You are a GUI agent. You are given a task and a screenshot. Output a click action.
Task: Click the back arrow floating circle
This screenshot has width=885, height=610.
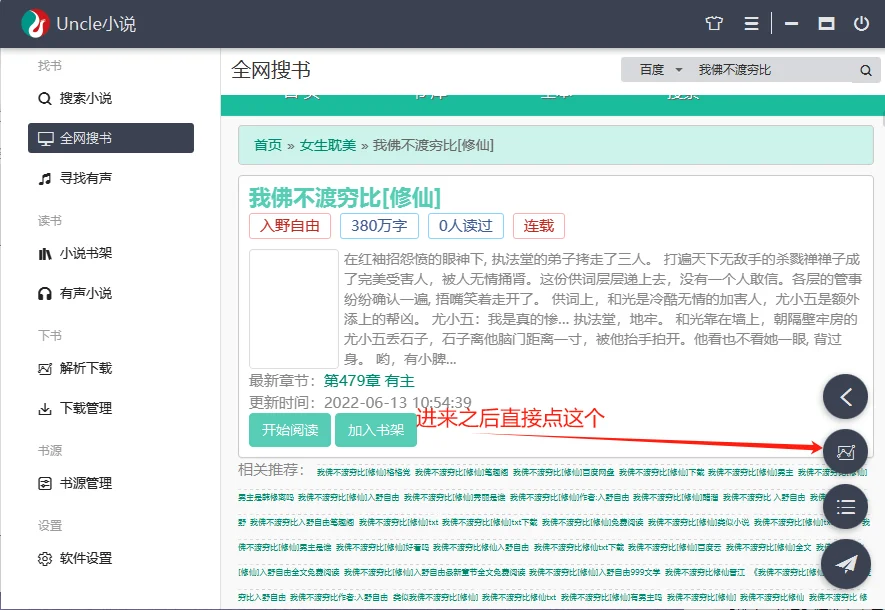[x=845, y=396]
